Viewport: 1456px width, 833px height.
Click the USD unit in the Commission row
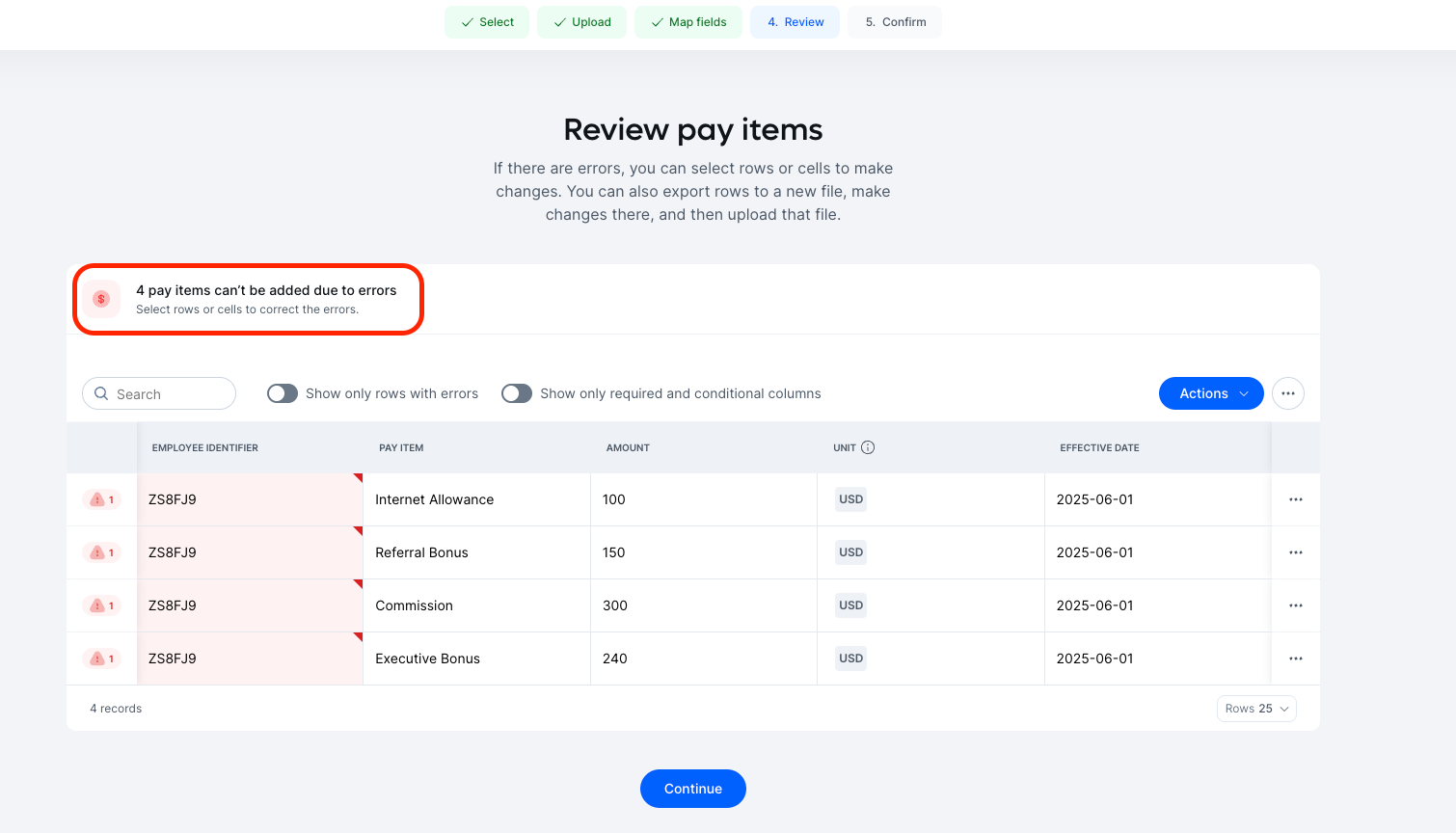[851, 605]
